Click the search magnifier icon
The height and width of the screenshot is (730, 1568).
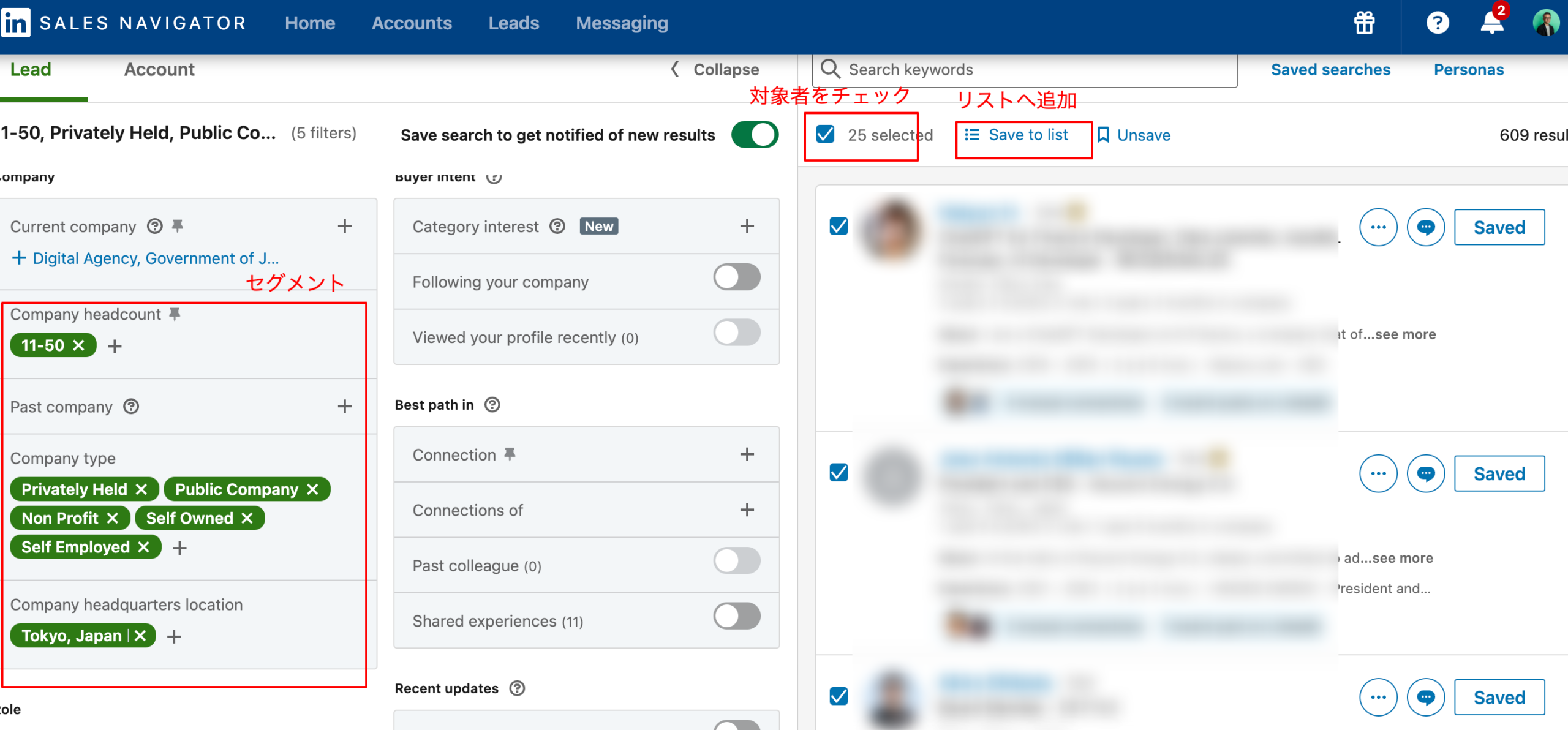coord(830,69)
